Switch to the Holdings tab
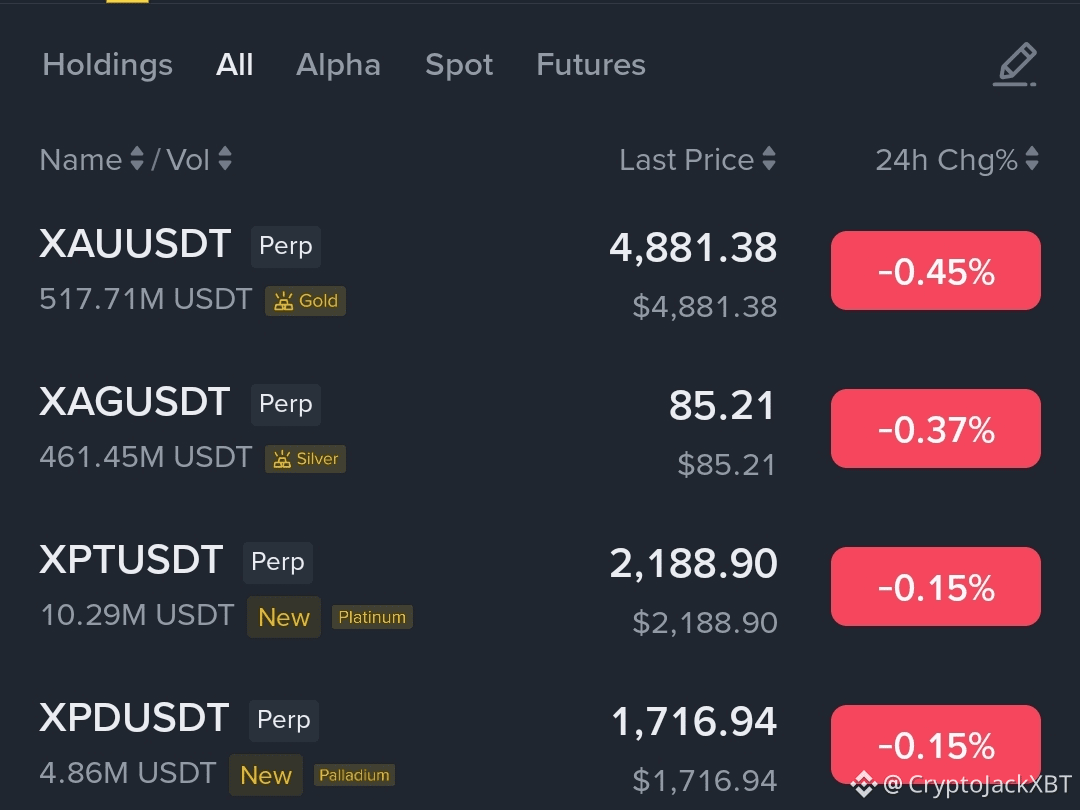This screenshot has height=810, width=1080. coord(107,65)
